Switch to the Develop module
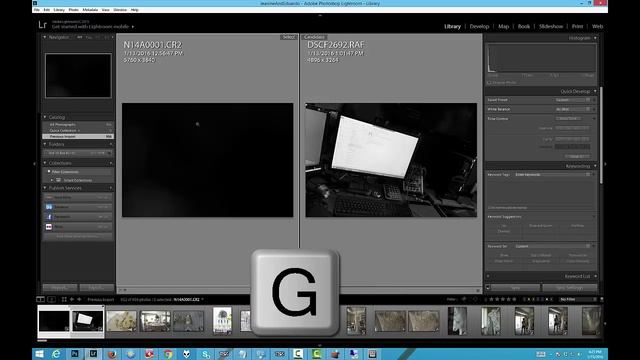Screen dimensions: 640x360 pos(479,26)
